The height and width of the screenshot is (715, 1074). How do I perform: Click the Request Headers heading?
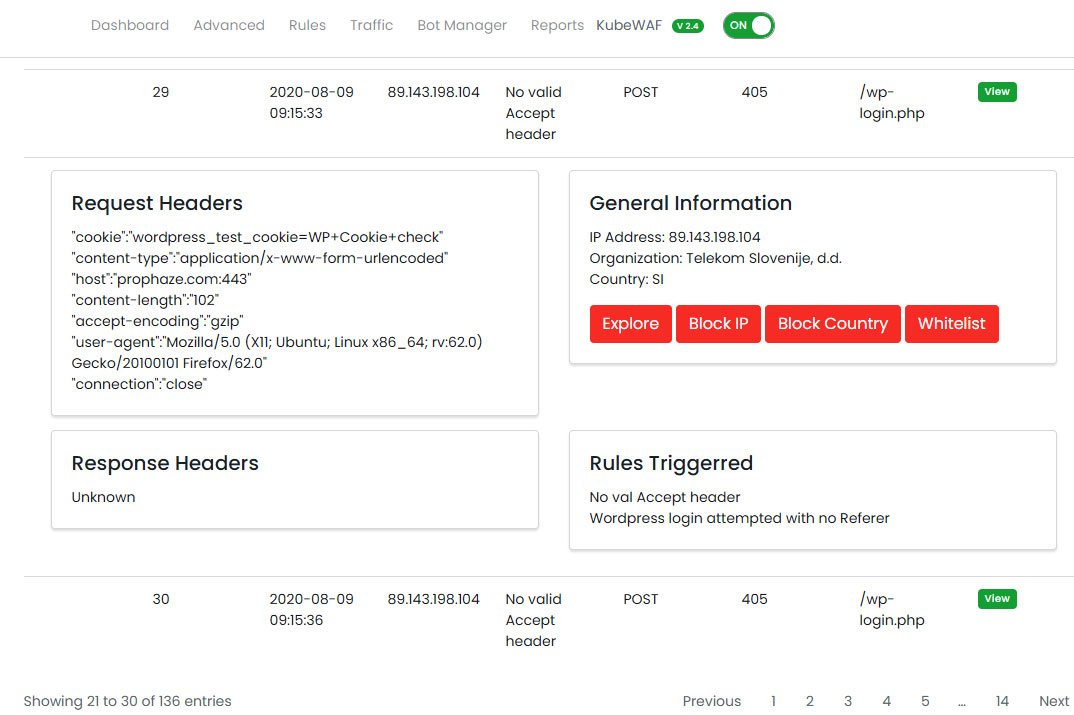(x=157, y=203)
